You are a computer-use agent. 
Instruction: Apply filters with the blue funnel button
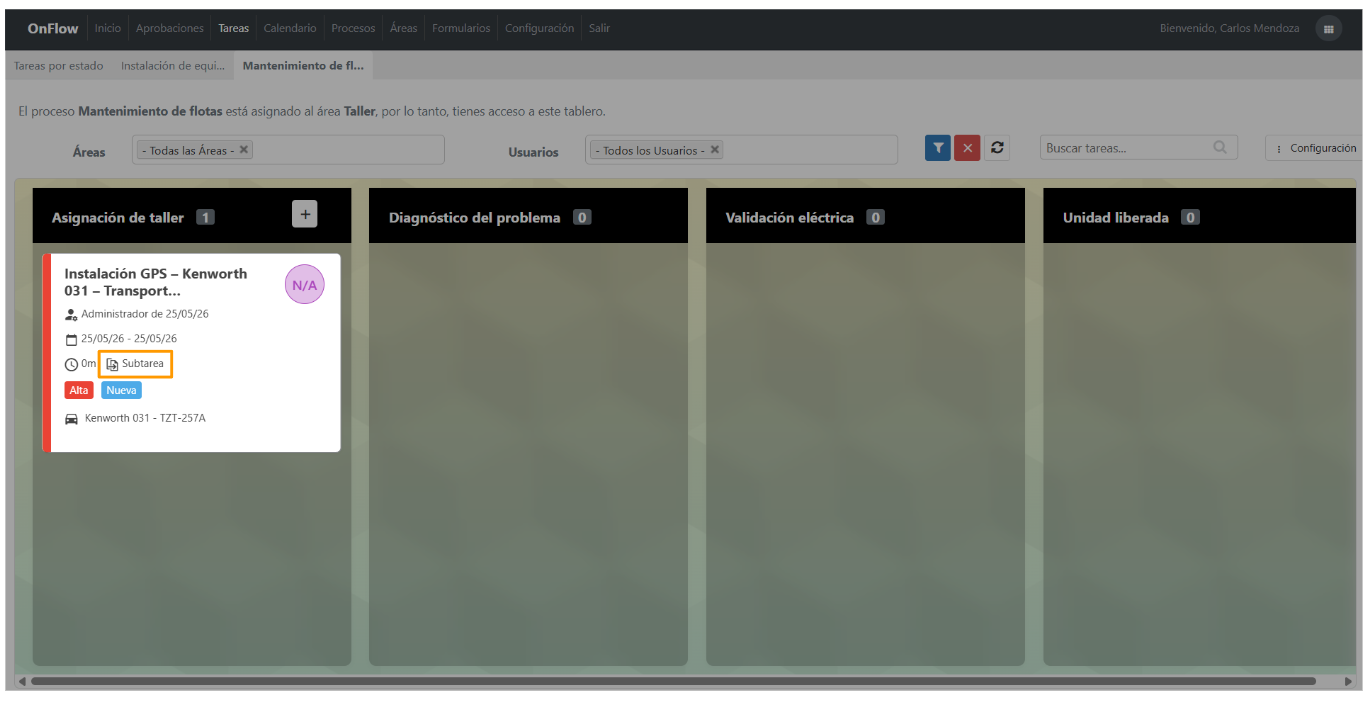pos(938,148)
